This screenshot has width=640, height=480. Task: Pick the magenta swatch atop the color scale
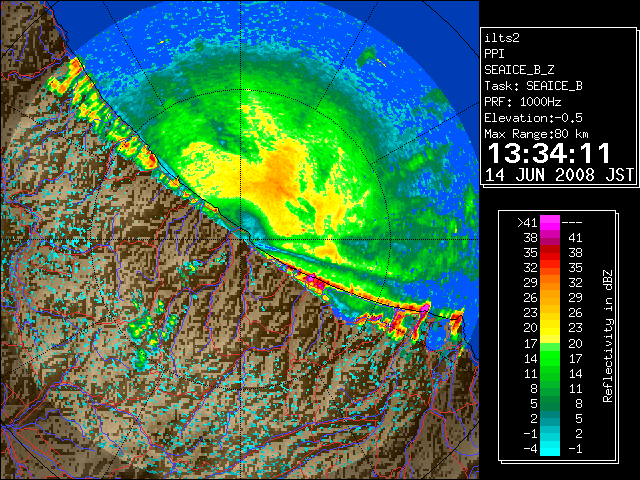(550, 223)
